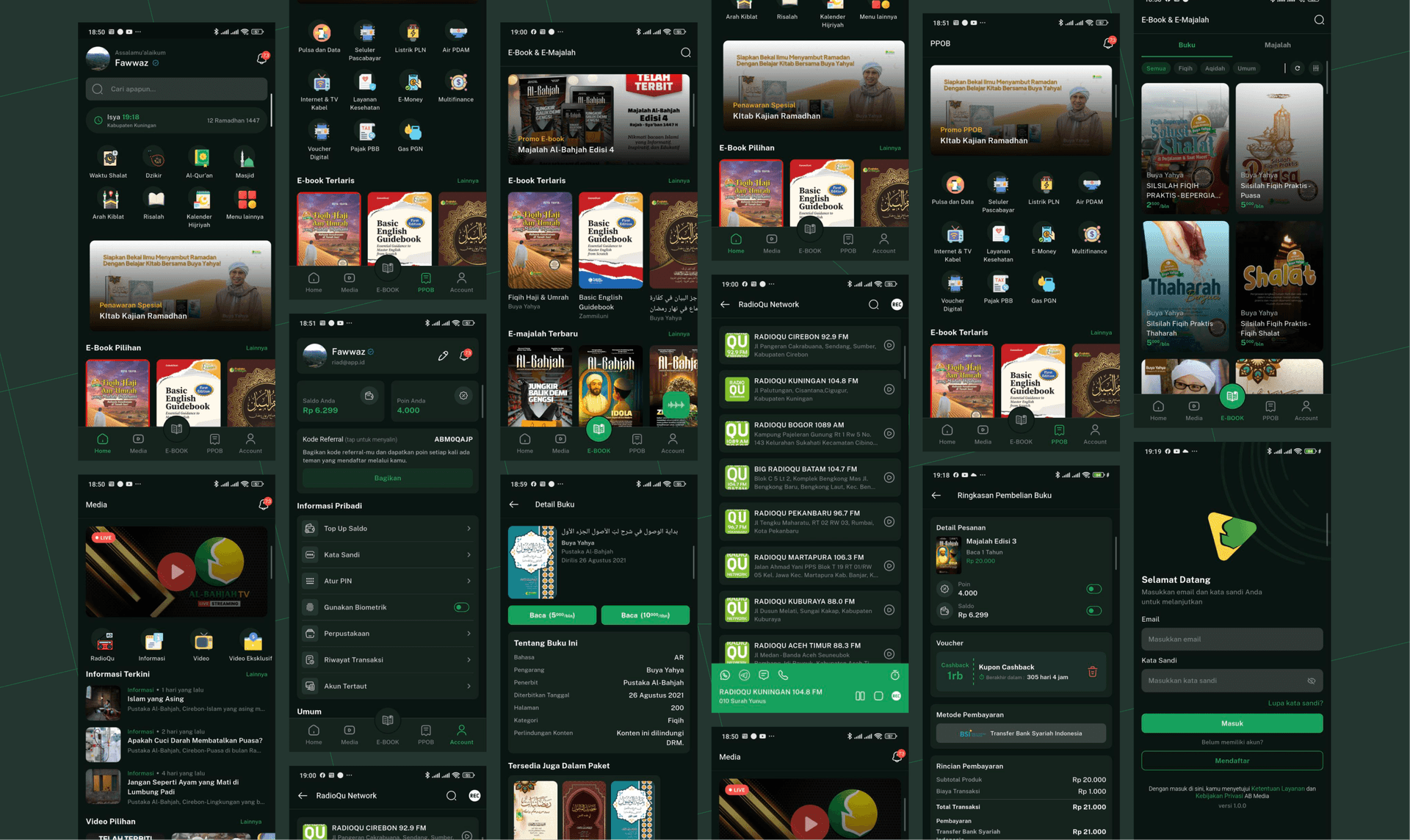
Task: Focus the Masukkan kata sandi input field
Action: (1232, 681)
